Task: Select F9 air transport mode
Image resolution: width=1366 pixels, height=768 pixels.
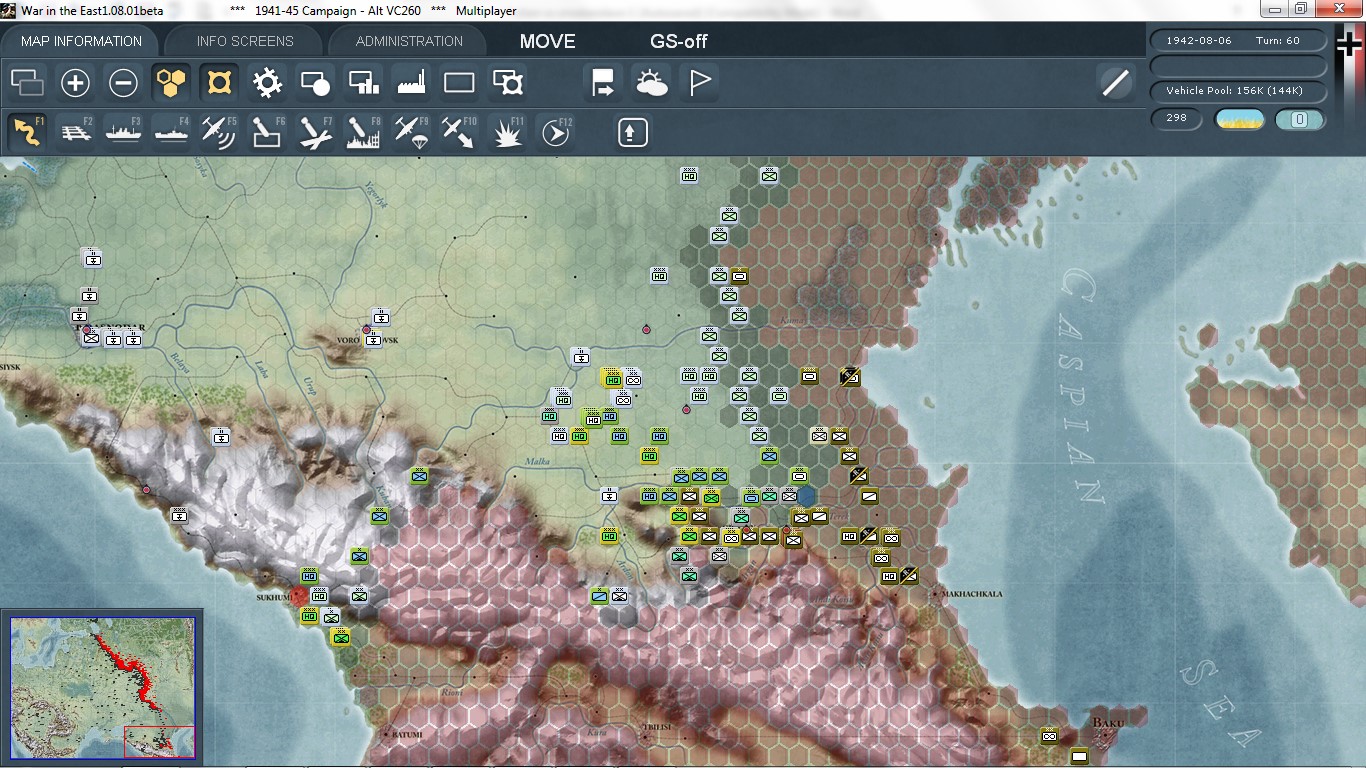Action: (411, 132)
